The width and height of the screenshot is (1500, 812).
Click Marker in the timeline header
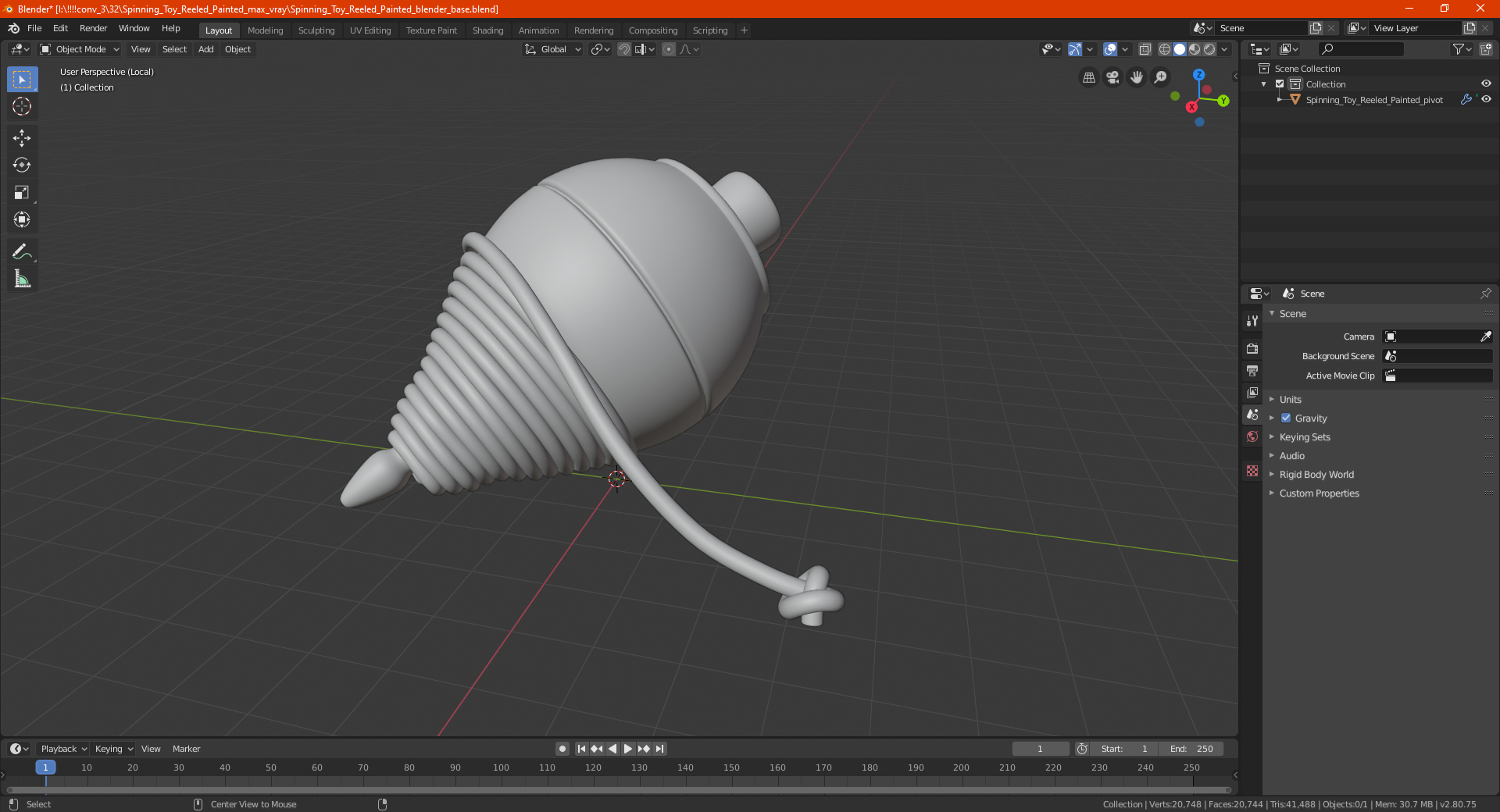(x=186, y=748)
